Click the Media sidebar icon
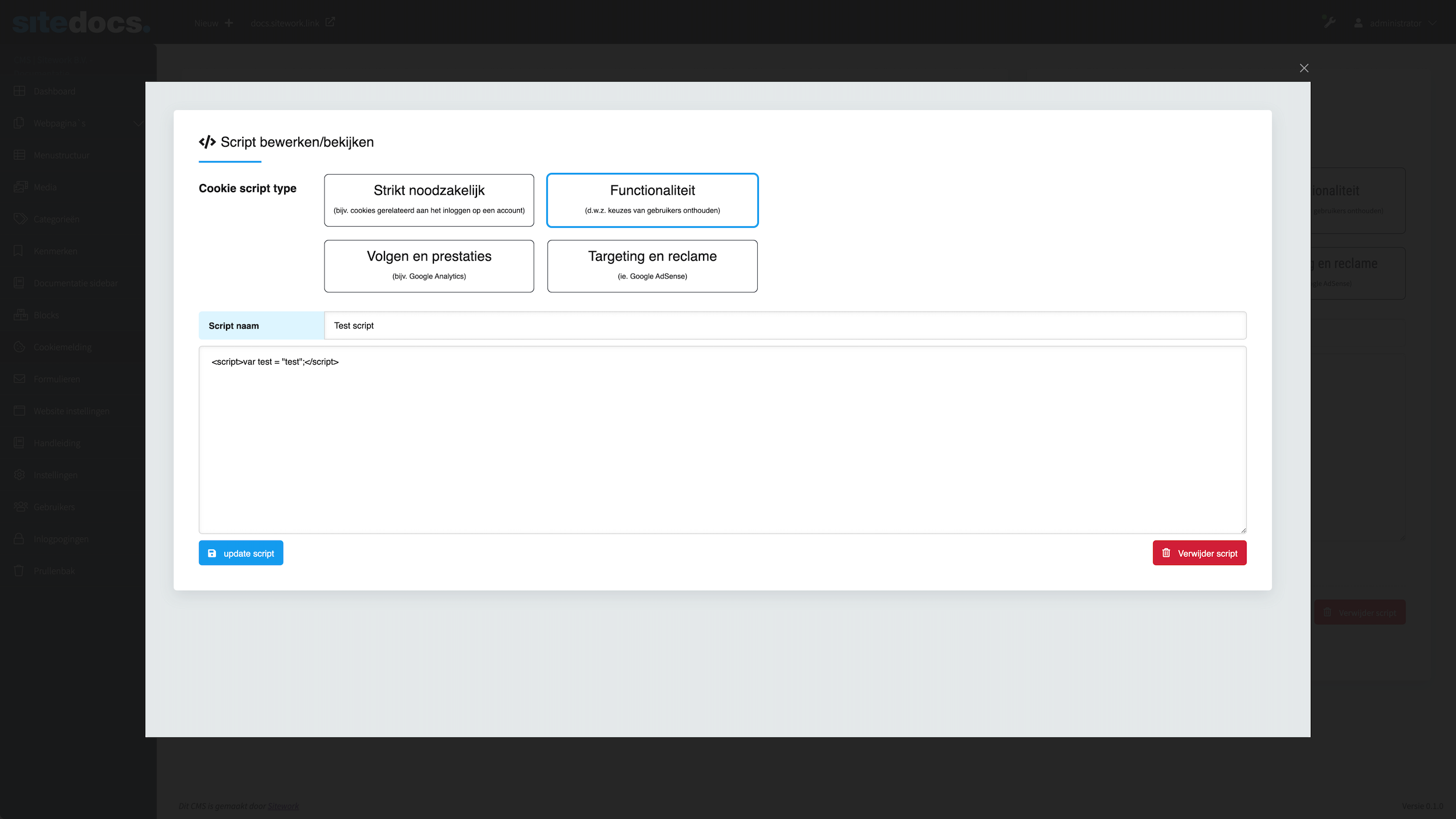The width and height of the screenshot is (1456, 819). pos(20,187)
